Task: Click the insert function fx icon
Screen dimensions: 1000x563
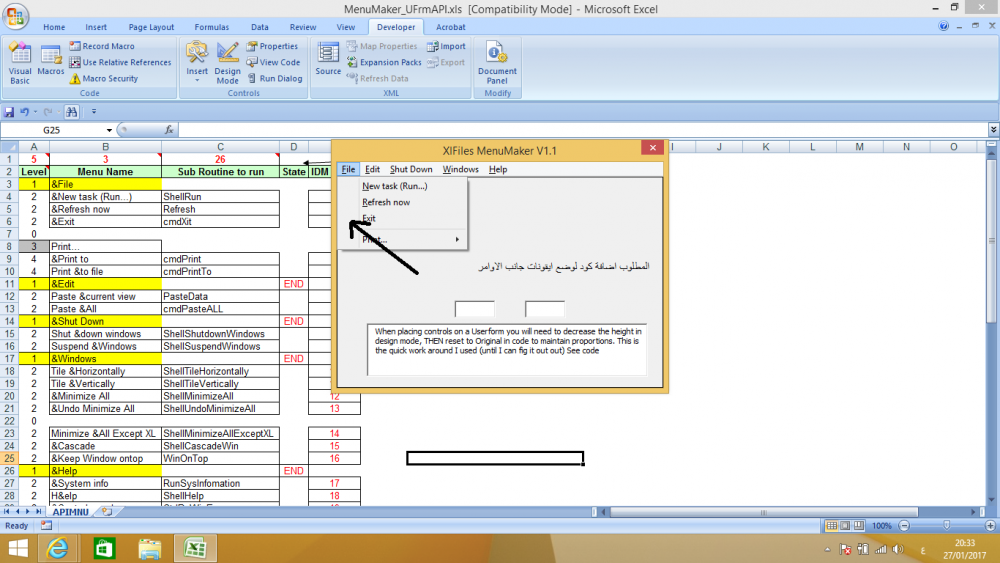Action: click(169, 130)
